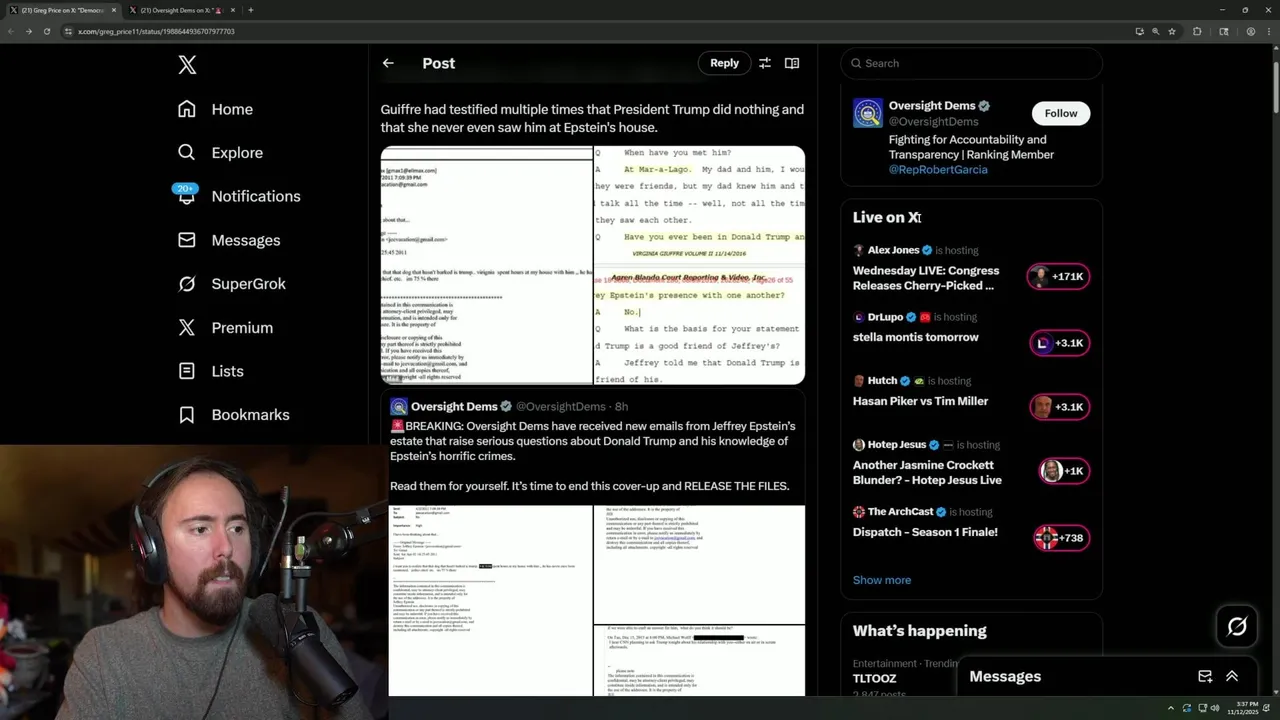
Task: Open Premium X icon in sidebar
Action: tap(187, 327)
